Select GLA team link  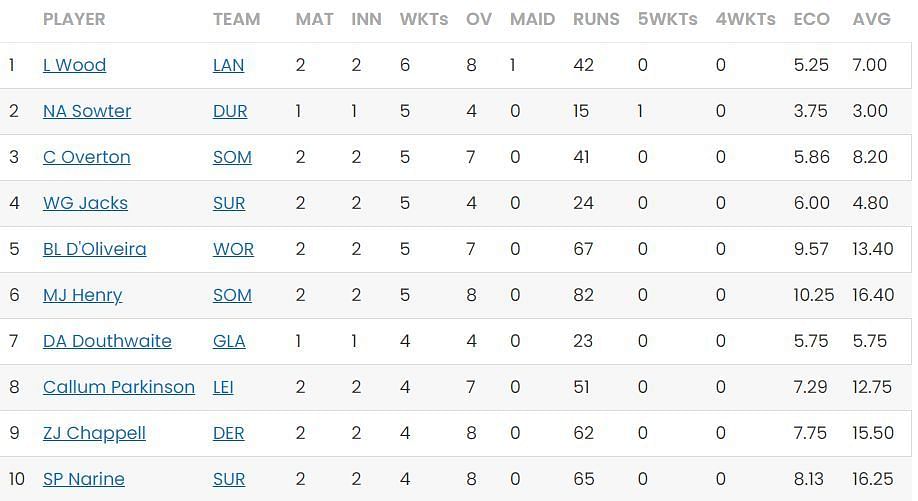pyautogui.click(x=229, y=341)
